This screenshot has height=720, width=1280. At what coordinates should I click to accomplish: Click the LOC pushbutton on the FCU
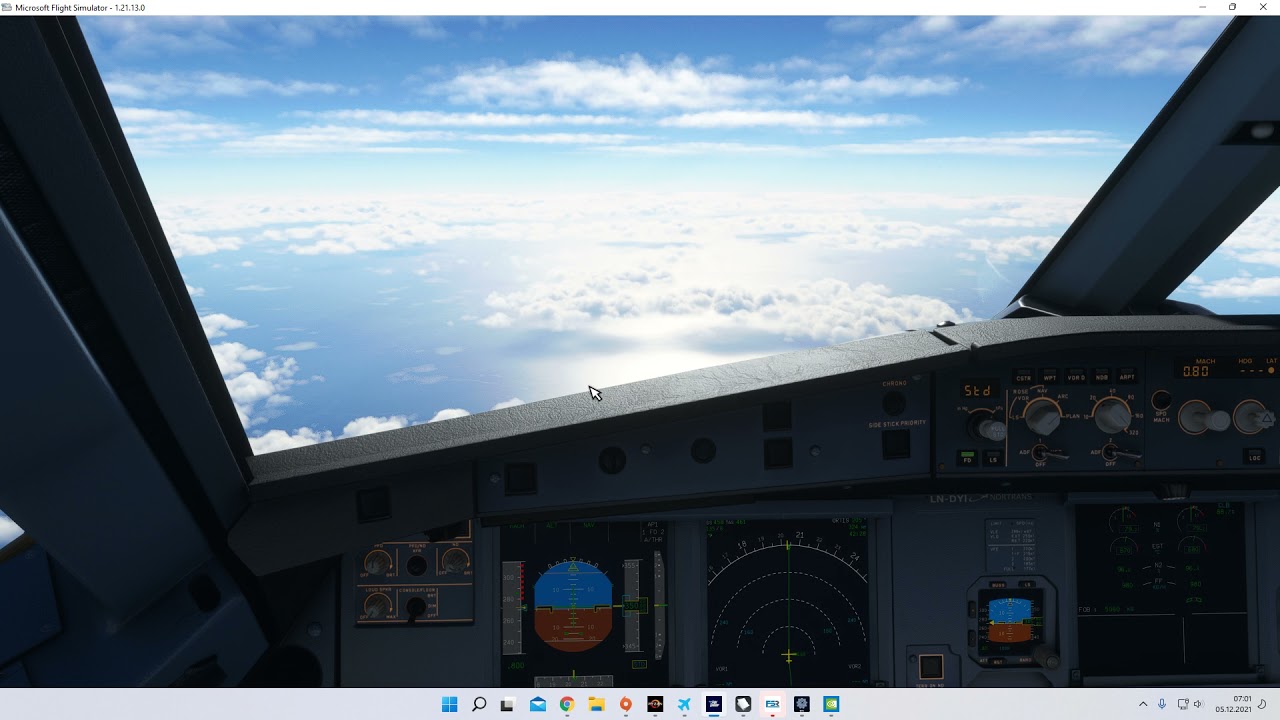(1255, 456)
